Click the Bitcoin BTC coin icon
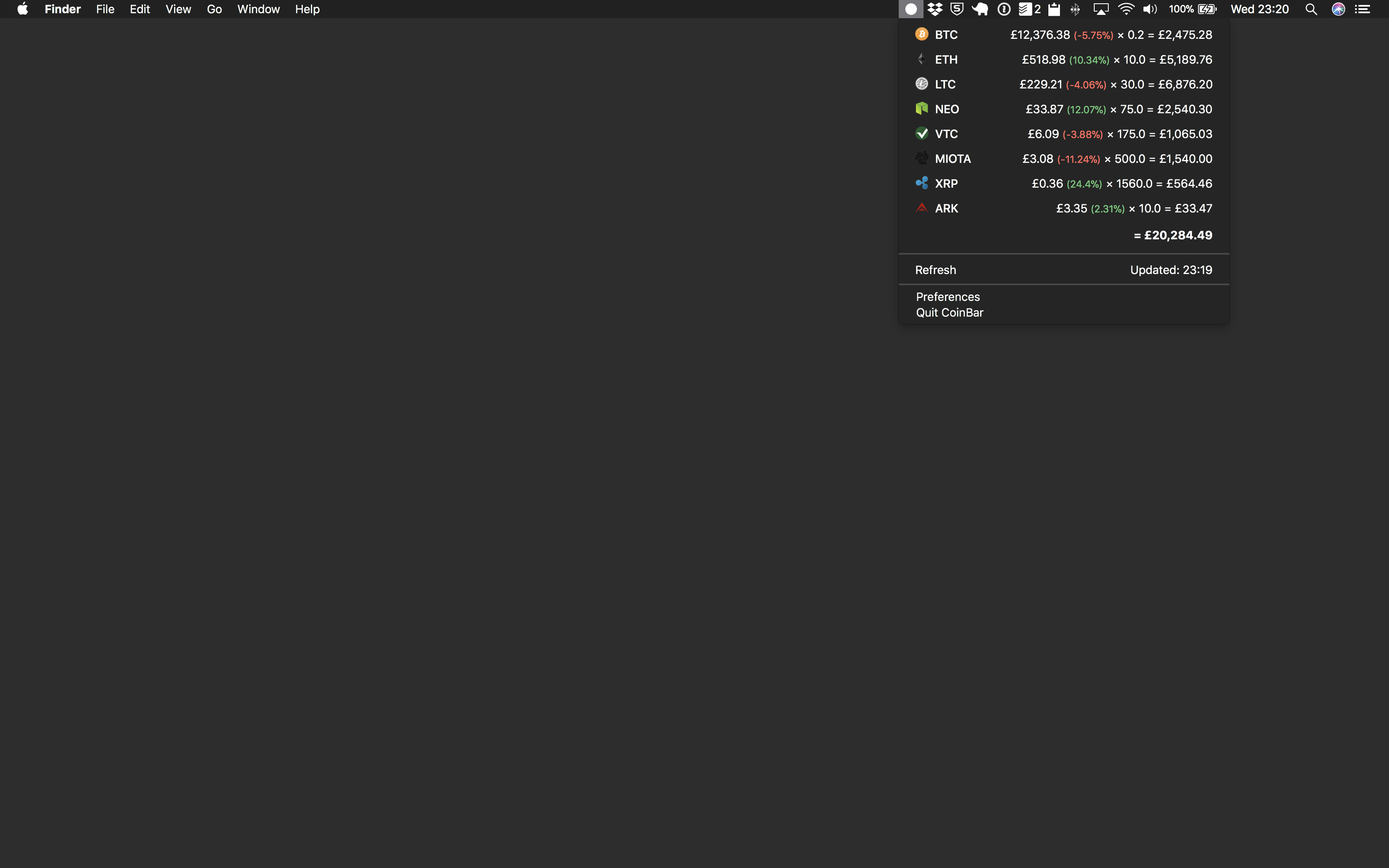Image resolution: width=1389 pixels, height=868 pixels. [921, 34]
